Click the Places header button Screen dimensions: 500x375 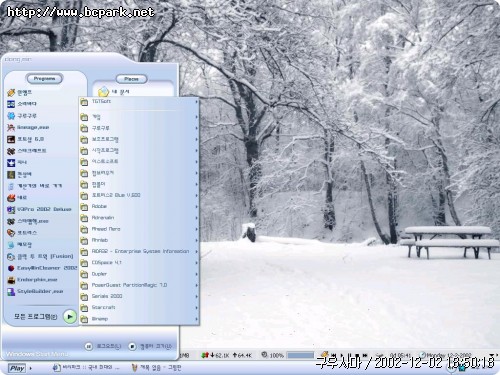tap(131, 79)
